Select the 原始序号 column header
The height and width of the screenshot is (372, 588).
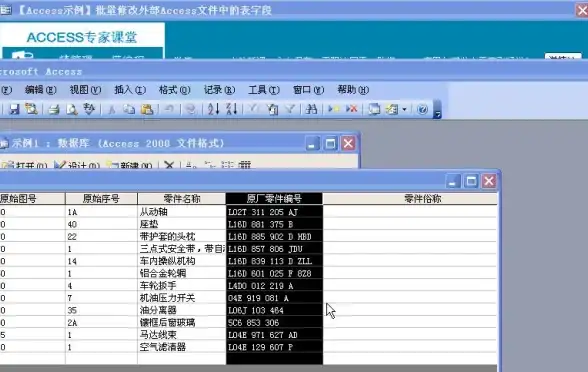(x=101, y=199)
